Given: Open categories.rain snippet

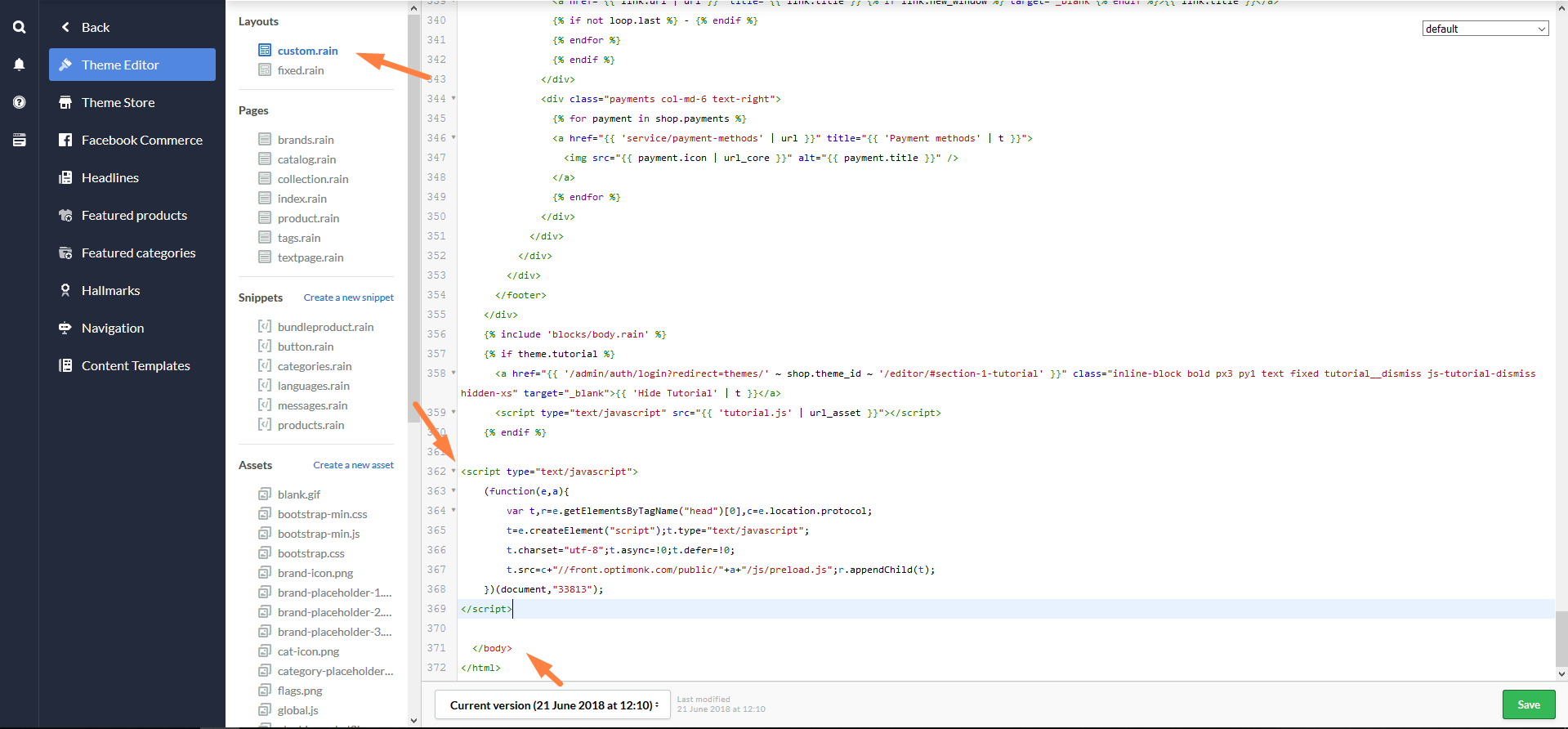Looking at the screenshot, I should [315, 366].
